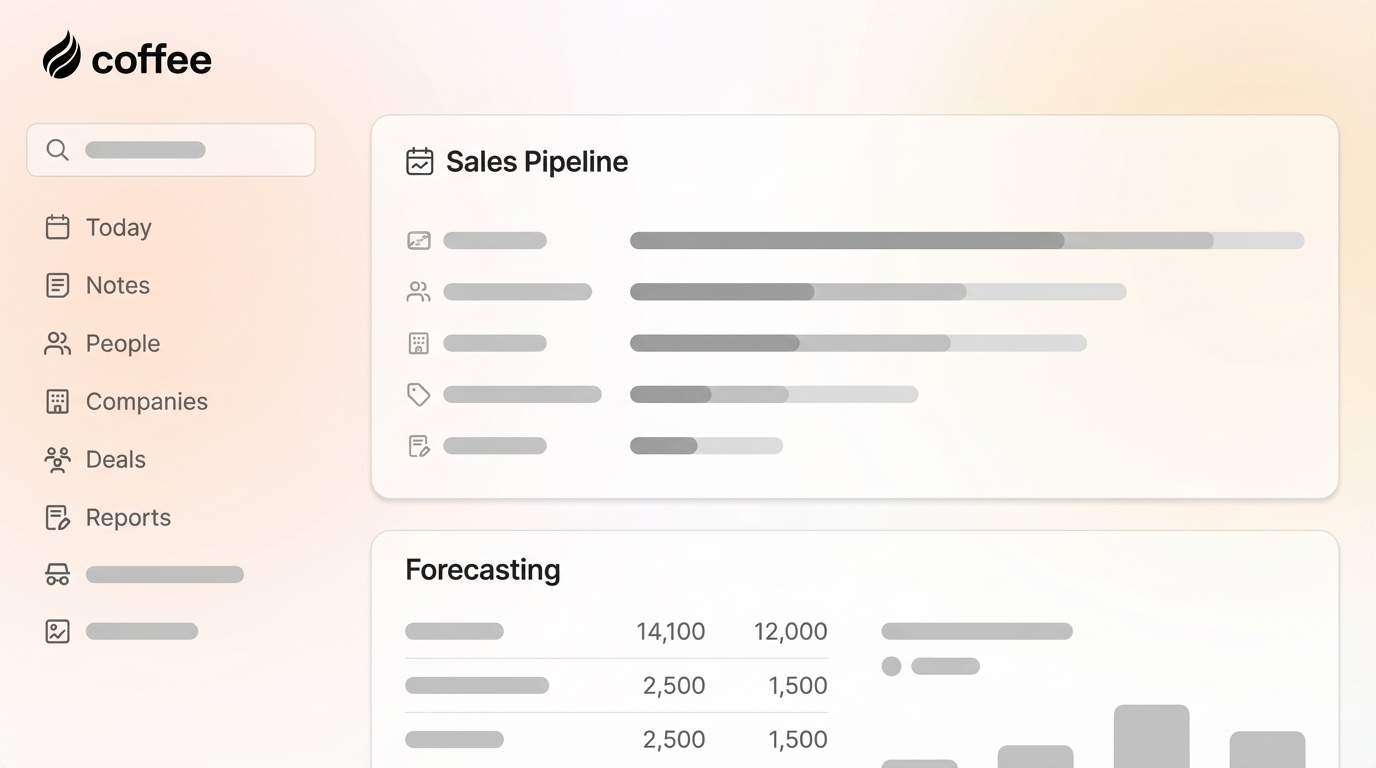Click the people icon in the second pipeline row
The width and height of the screenshot is (1376, 768).
(x=418, y=291)
